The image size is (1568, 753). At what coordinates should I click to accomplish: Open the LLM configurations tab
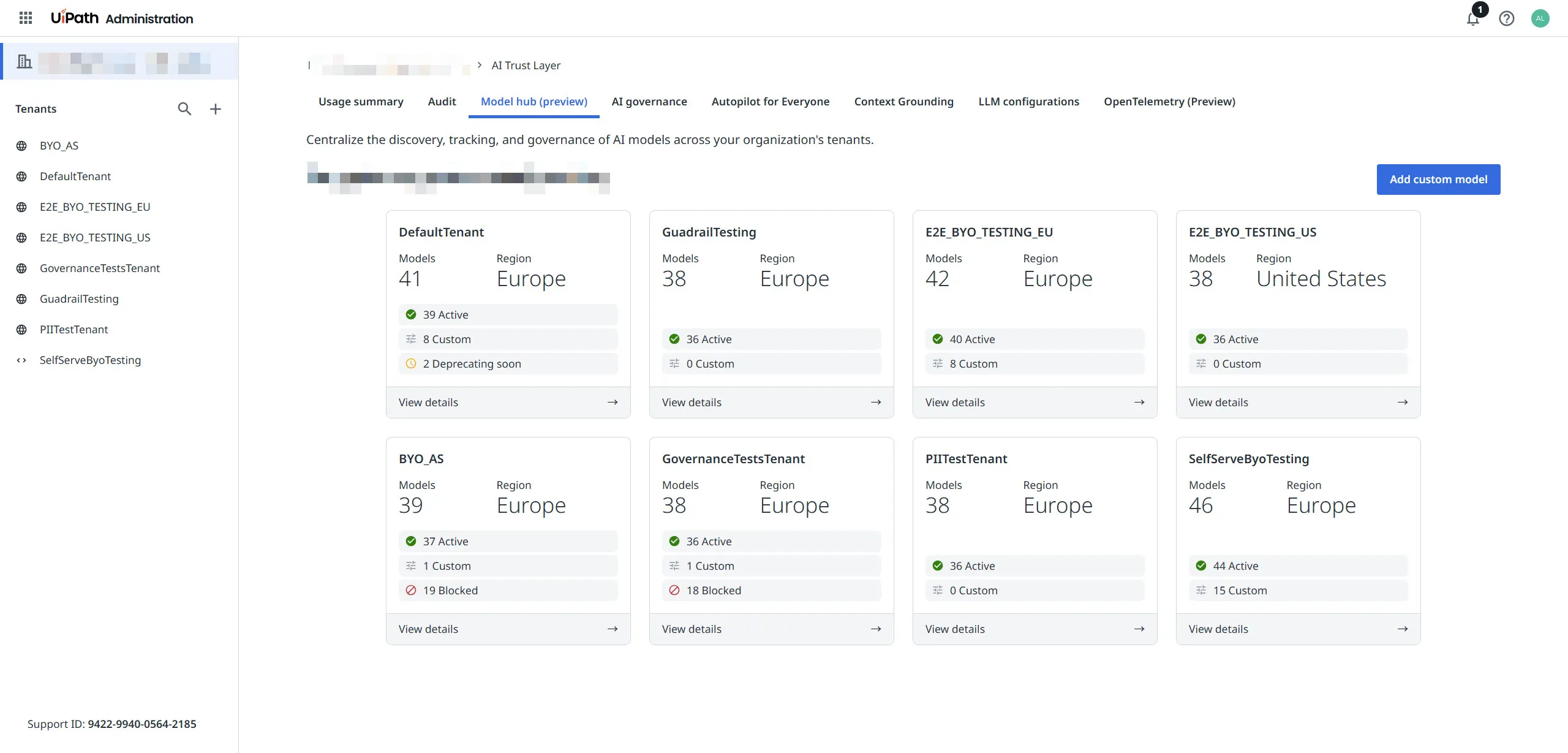(x=1029, y=102)
